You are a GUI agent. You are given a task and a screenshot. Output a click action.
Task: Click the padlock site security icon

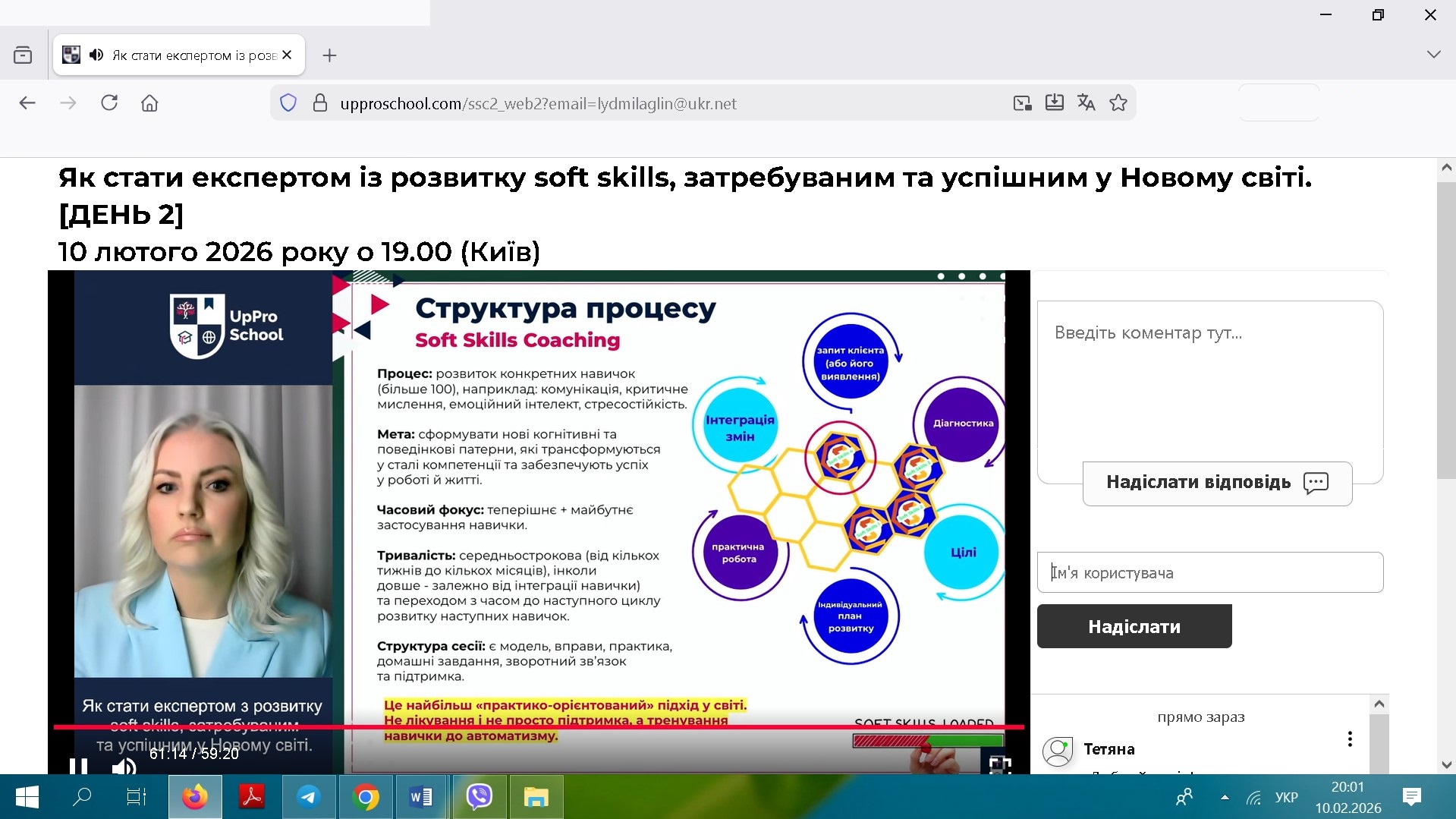click(319, 103)
